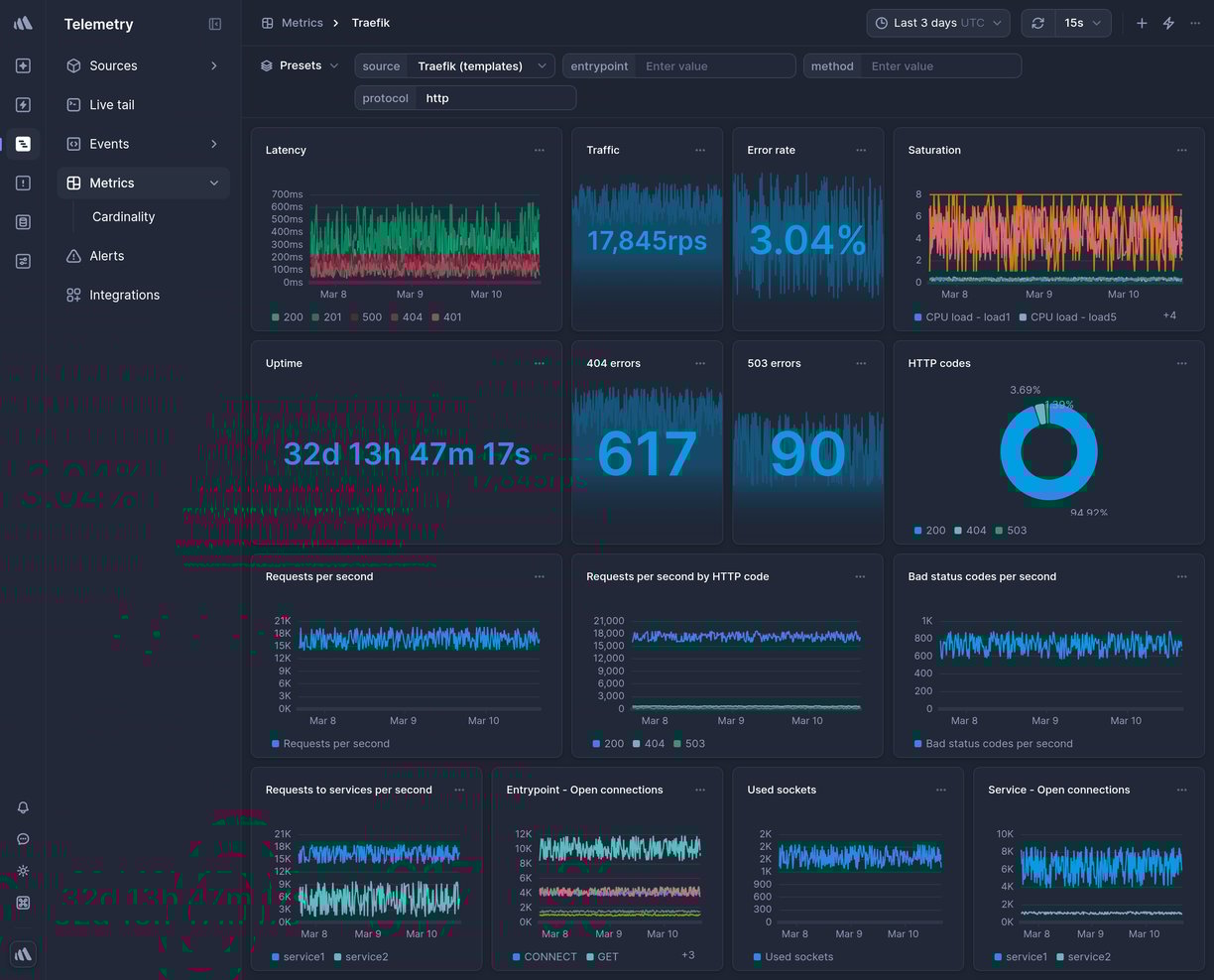Open the Live tail view
The image size is (1214, 980).
tap(109, 104)
